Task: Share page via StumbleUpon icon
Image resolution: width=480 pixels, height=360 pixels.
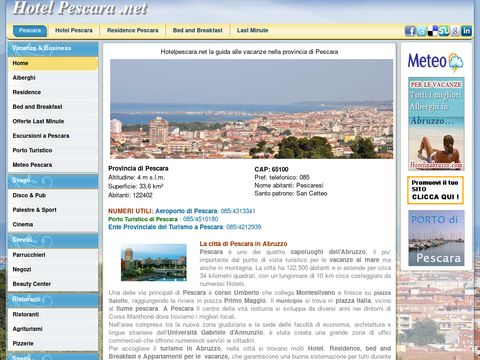Action: coord(444,31)
